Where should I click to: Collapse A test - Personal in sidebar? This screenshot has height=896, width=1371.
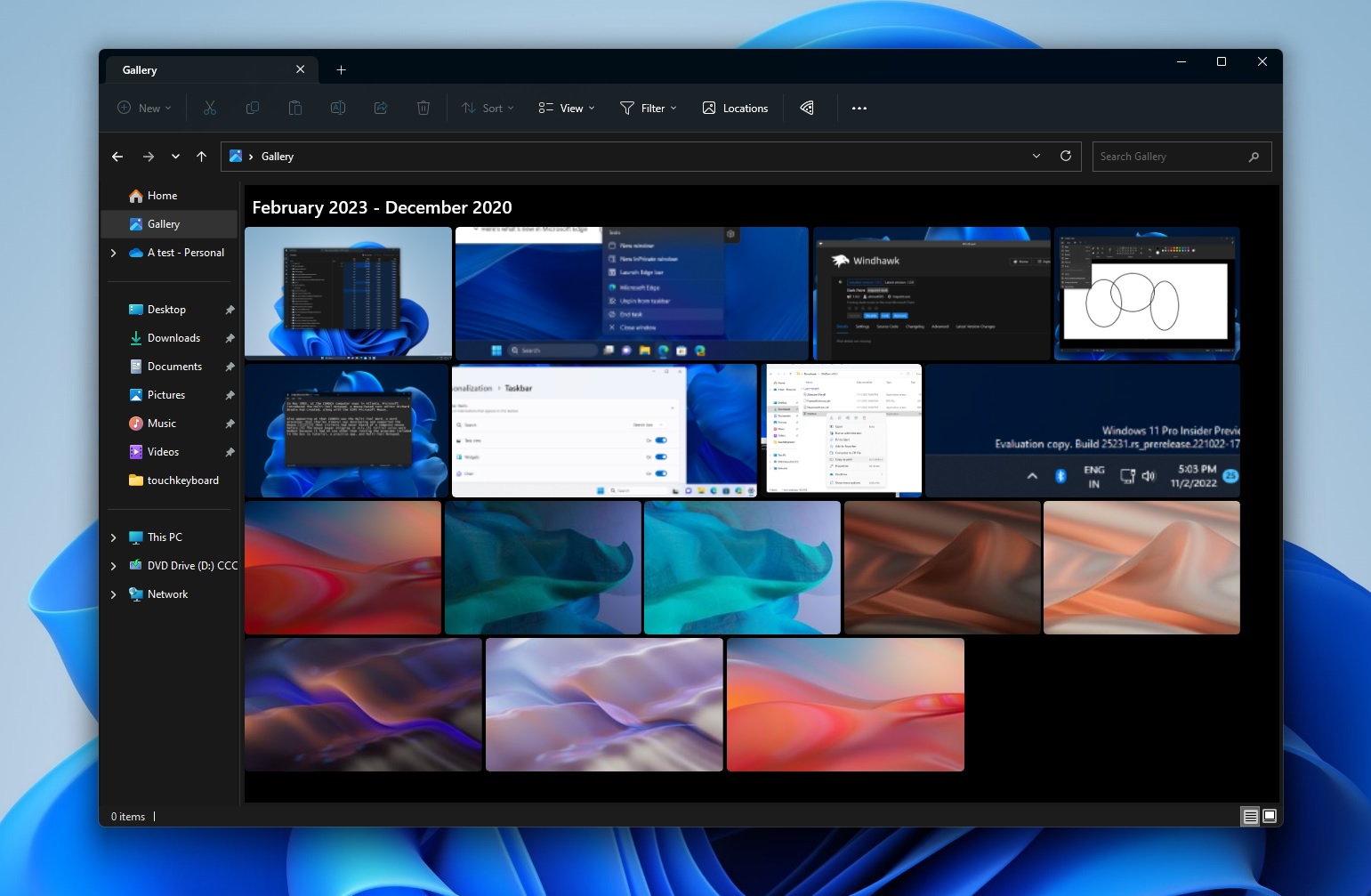[114, 253]
